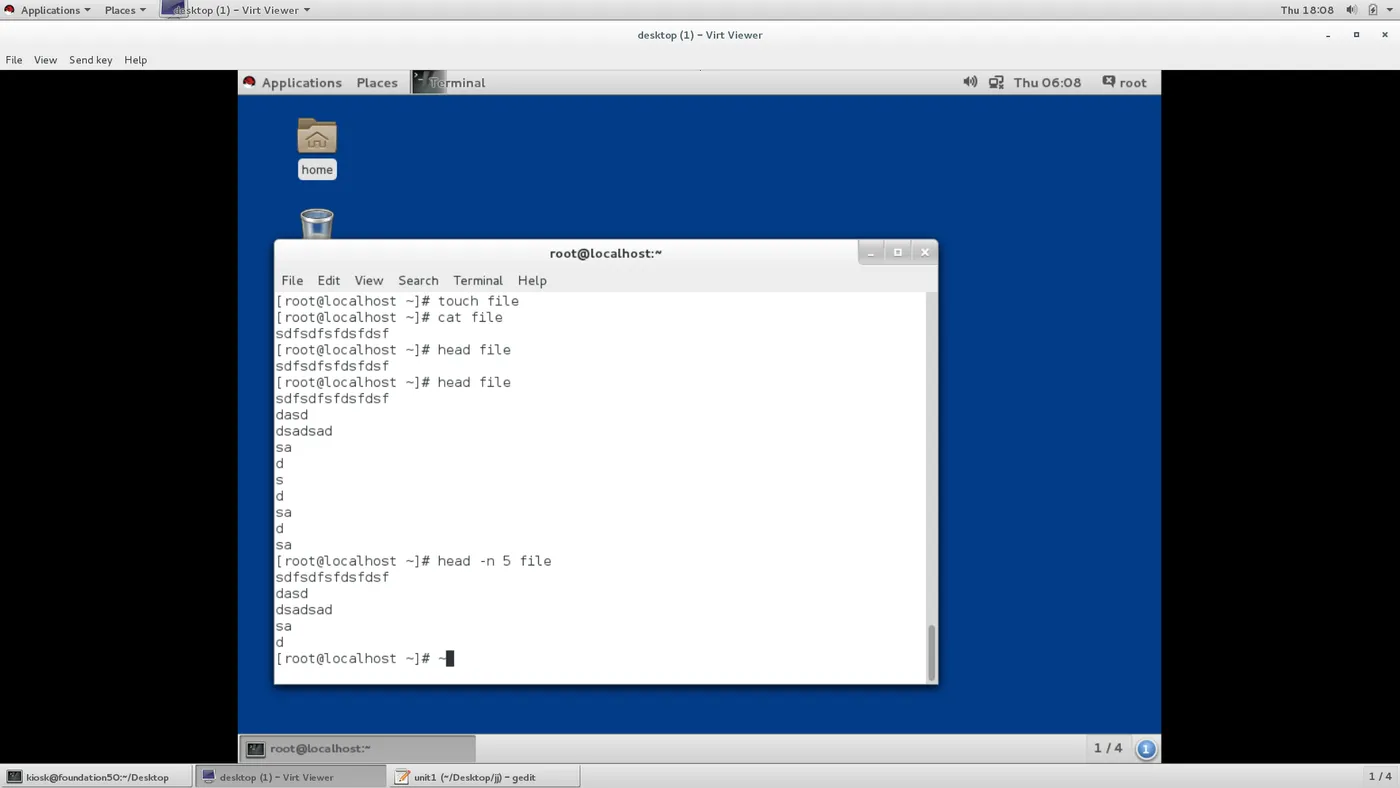
Task: Open Virt Viewer Send key menu
Action: point(91,60)
